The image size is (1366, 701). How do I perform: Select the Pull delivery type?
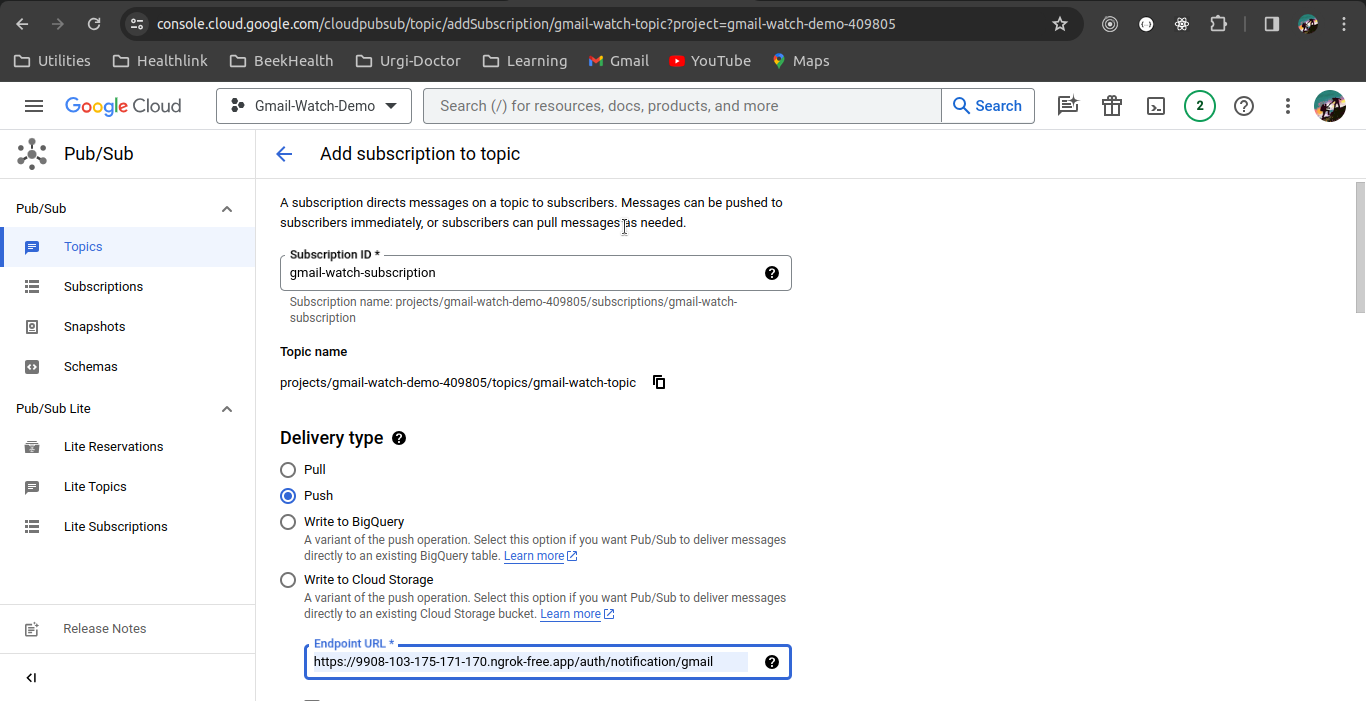coord(288,470)
